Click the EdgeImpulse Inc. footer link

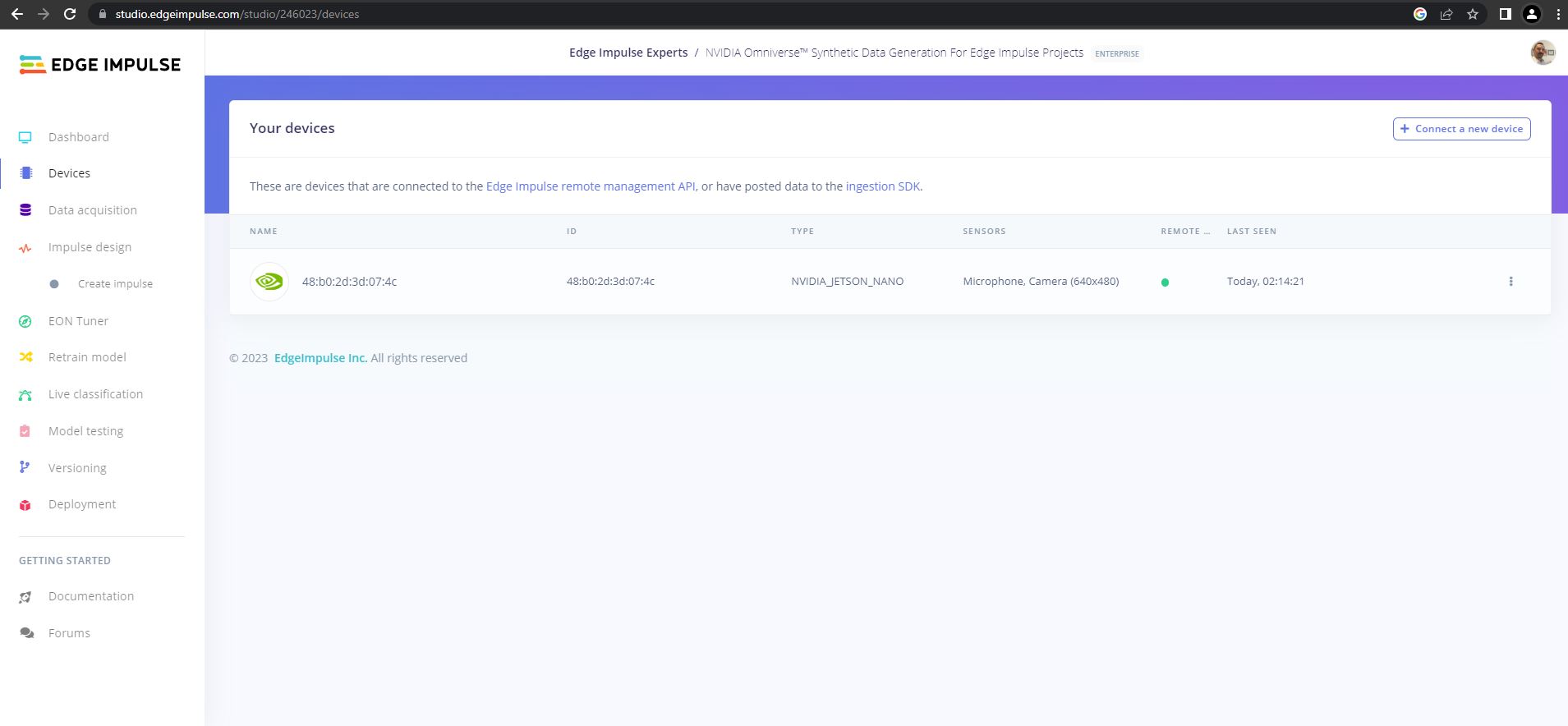pos(321,358)
